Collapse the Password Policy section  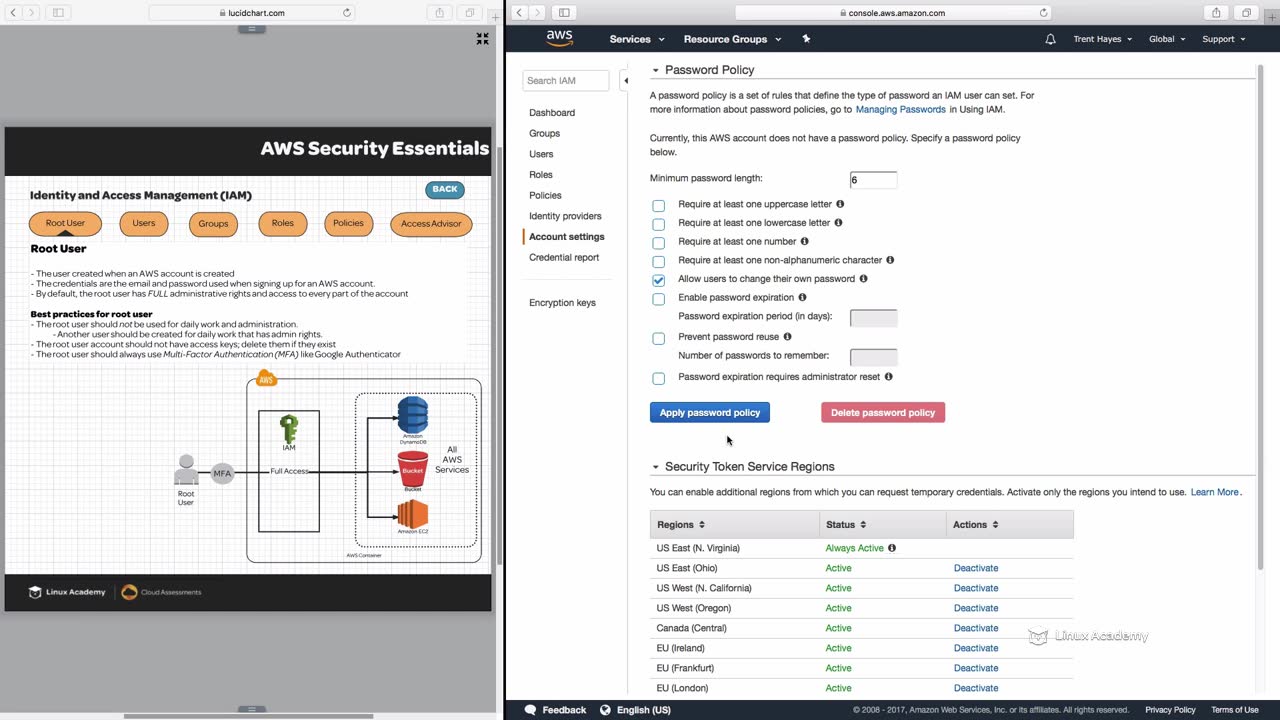click(x=656, y=70)
